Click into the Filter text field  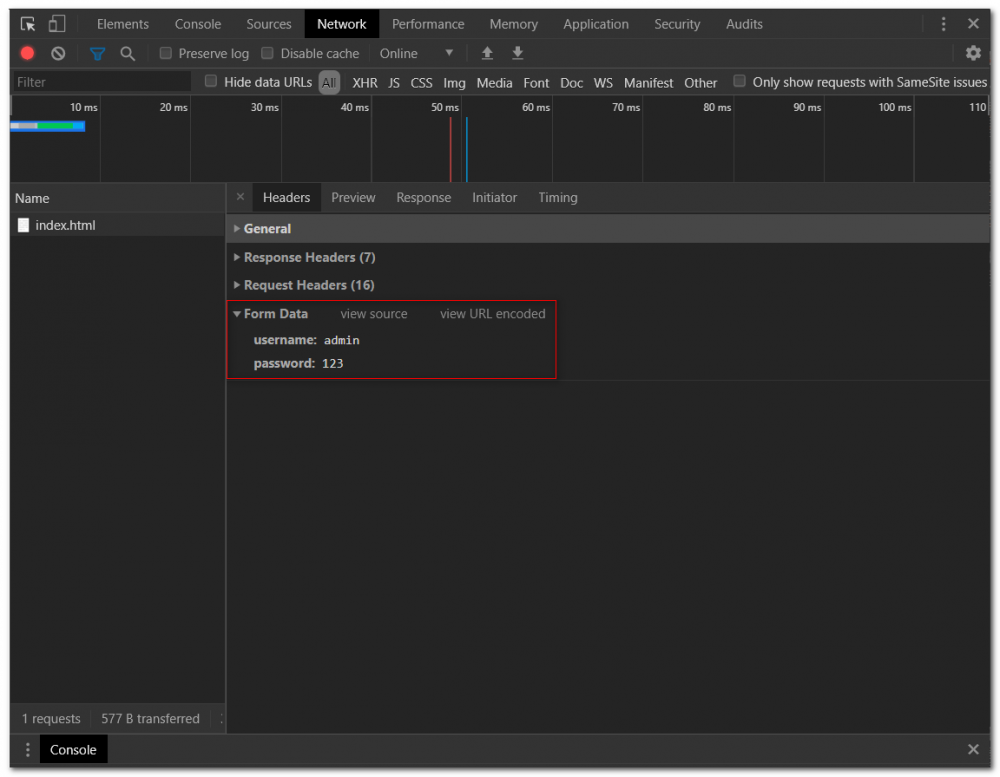(100, 82)
